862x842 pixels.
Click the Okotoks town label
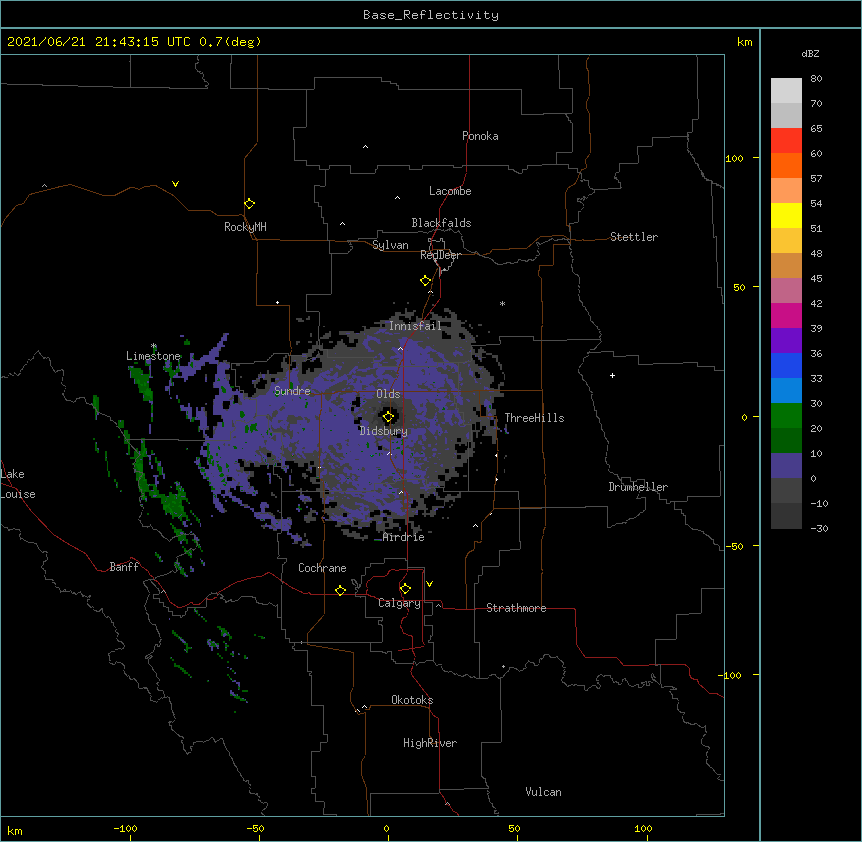point(412,700)
